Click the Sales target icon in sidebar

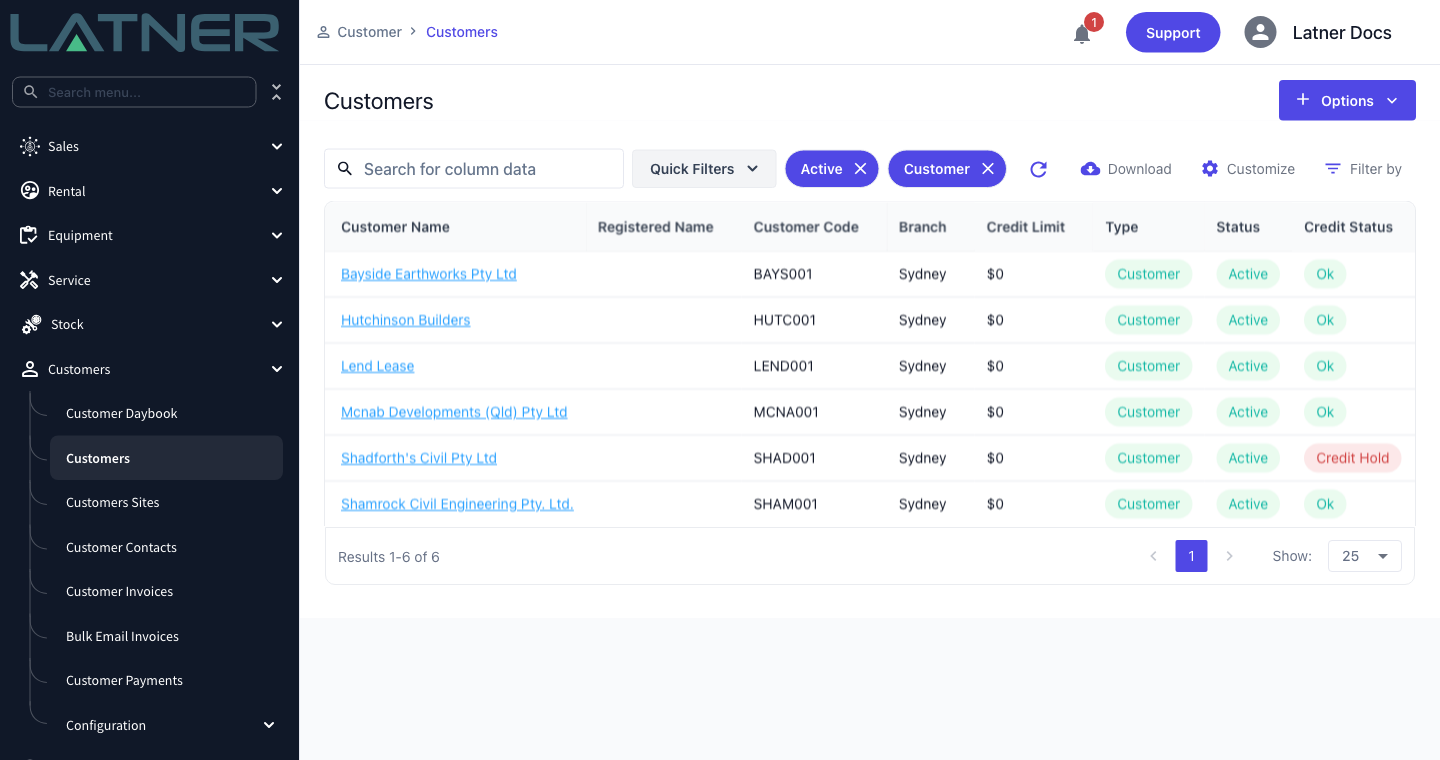click(30, 146)
